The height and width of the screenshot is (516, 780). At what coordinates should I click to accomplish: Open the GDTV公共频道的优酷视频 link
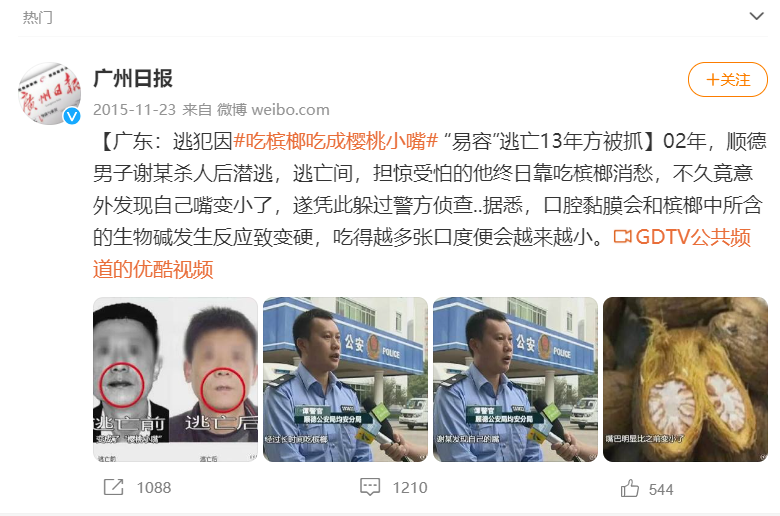(422, 253)
